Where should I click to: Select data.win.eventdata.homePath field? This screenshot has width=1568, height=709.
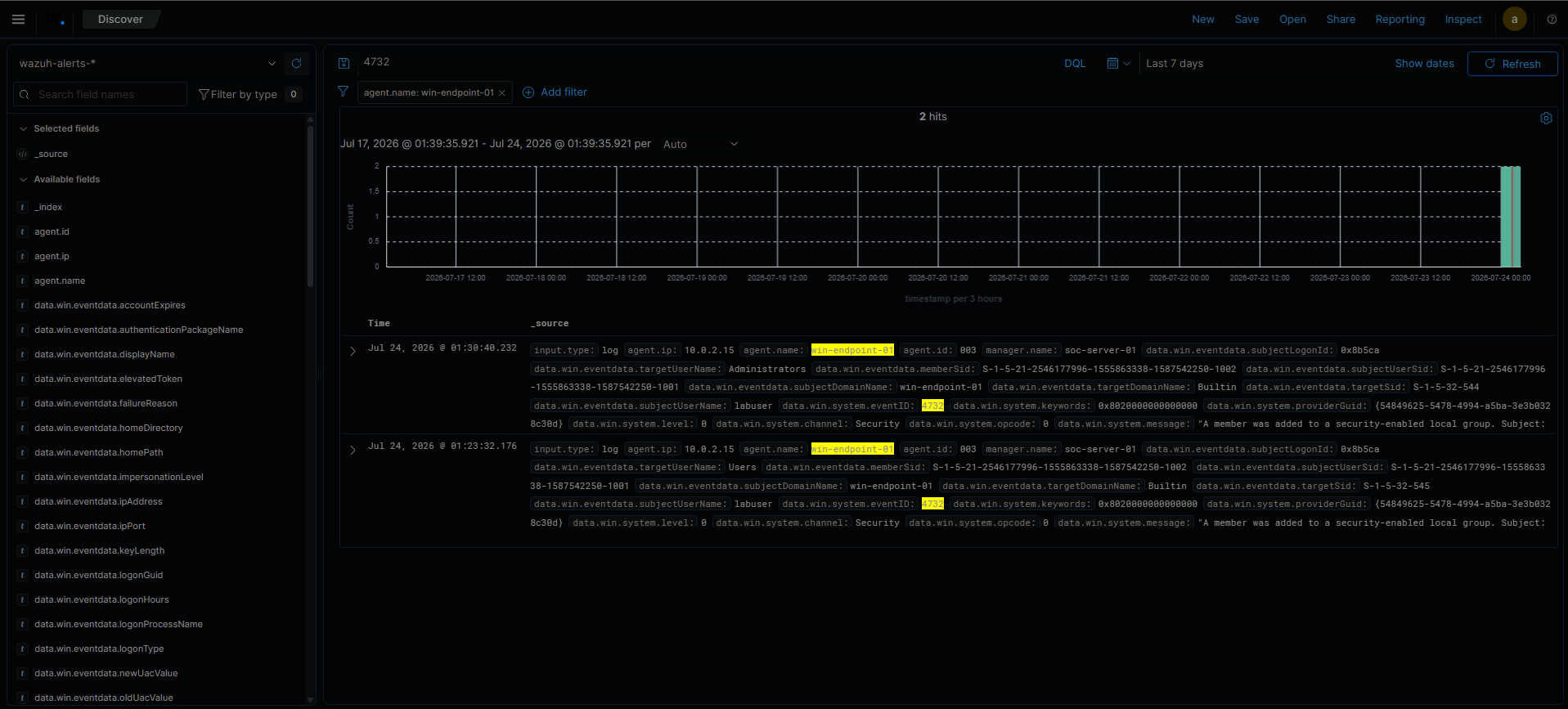click(x=99, y=452)
